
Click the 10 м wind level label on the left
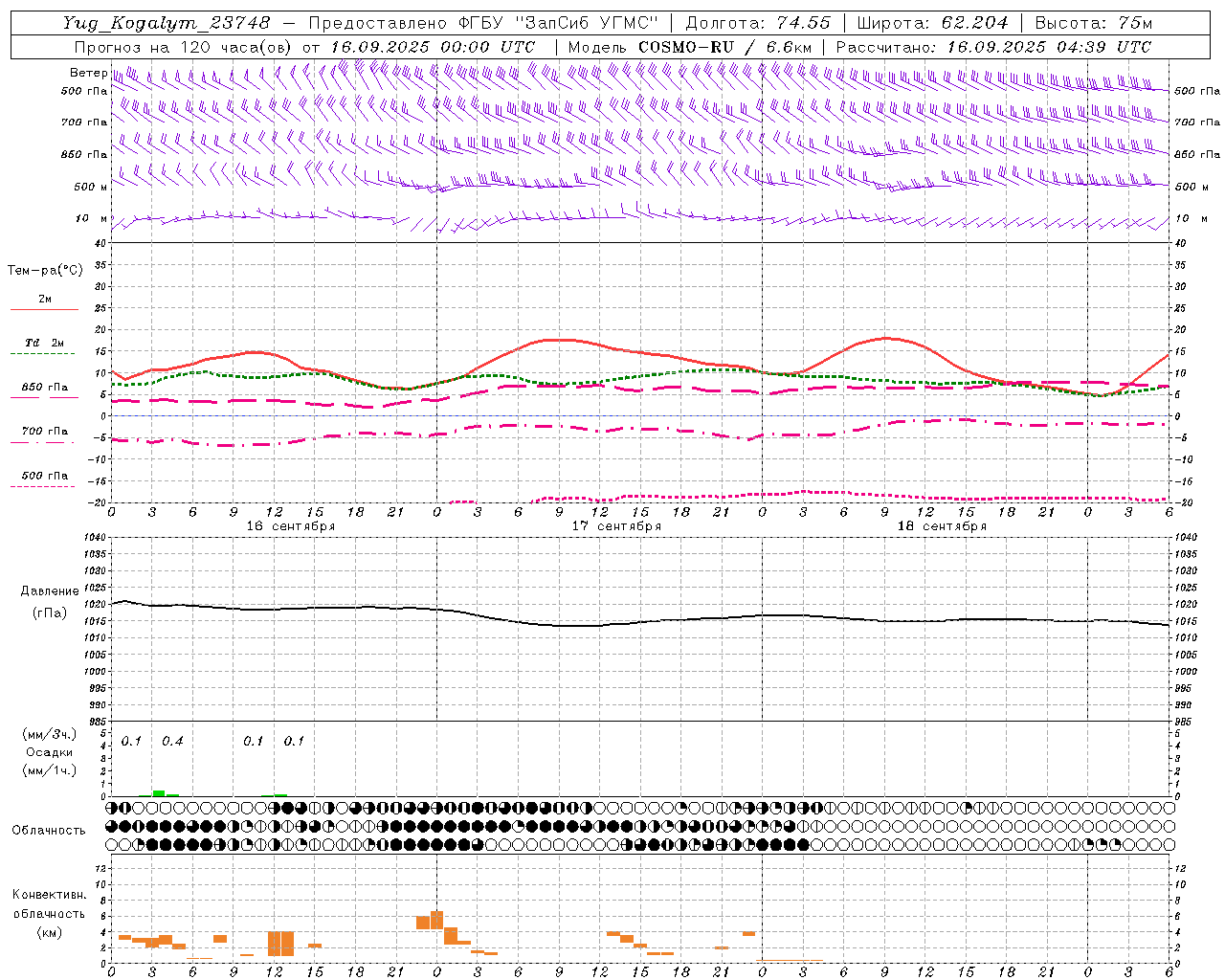point(92,218)
